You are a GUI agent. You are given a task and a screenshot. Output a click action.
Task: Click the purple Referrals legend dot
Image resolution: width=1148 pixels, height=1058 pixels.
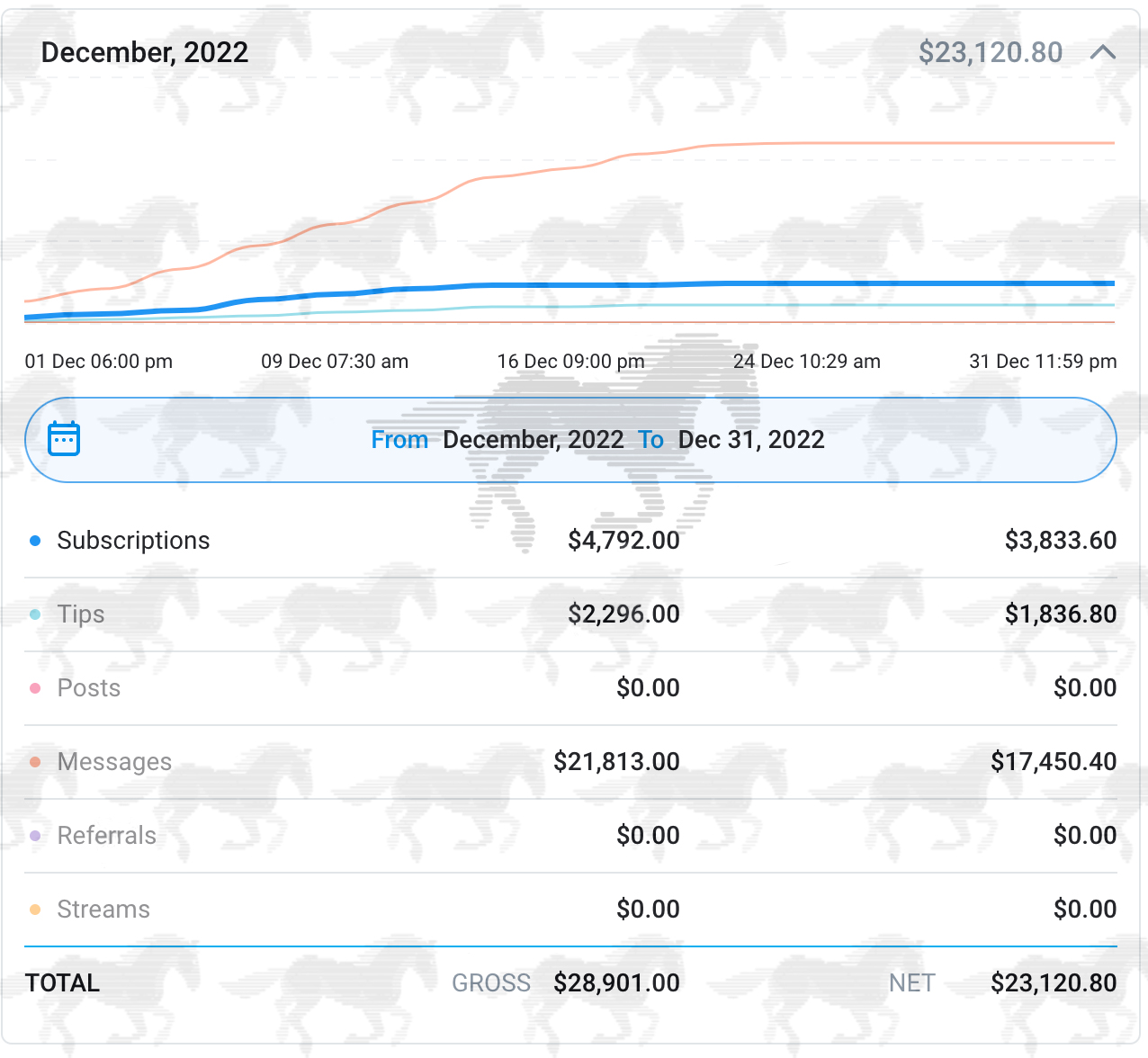[x=35, y=836]
